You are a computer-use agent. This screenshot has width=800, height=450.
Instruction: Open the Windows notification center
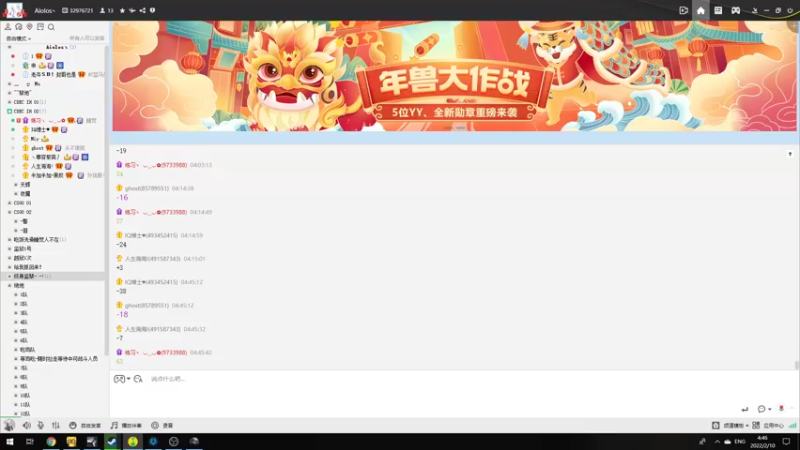pos(786,441)
